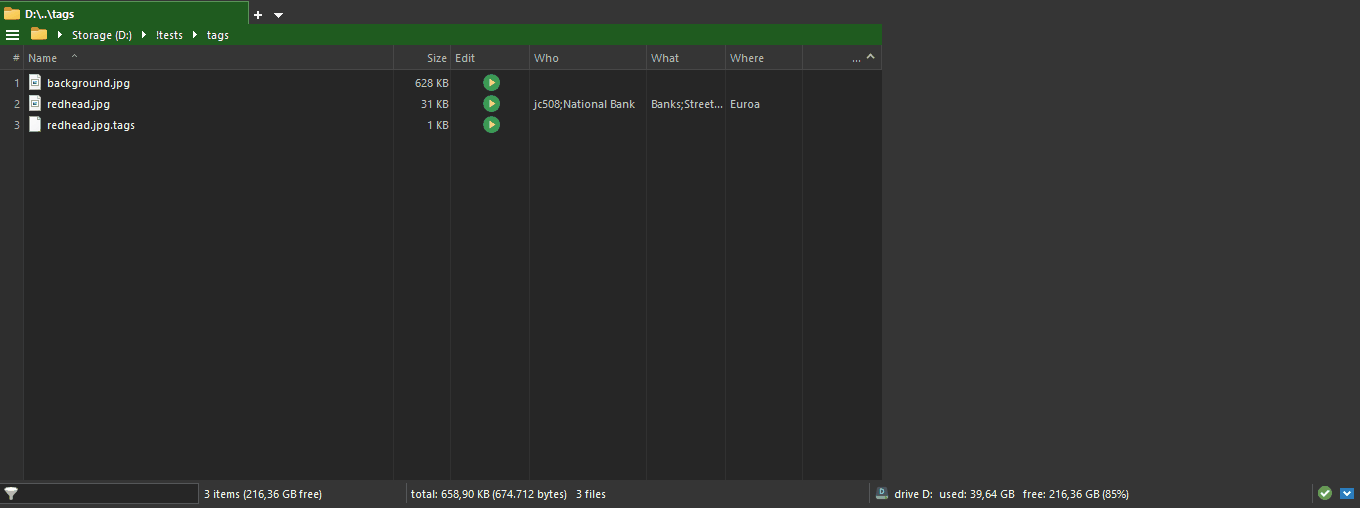Viewport: 1360px width, 508px height.
Task: Go to the !tests folder in breadcrumb
Action: tap(169, 35)
